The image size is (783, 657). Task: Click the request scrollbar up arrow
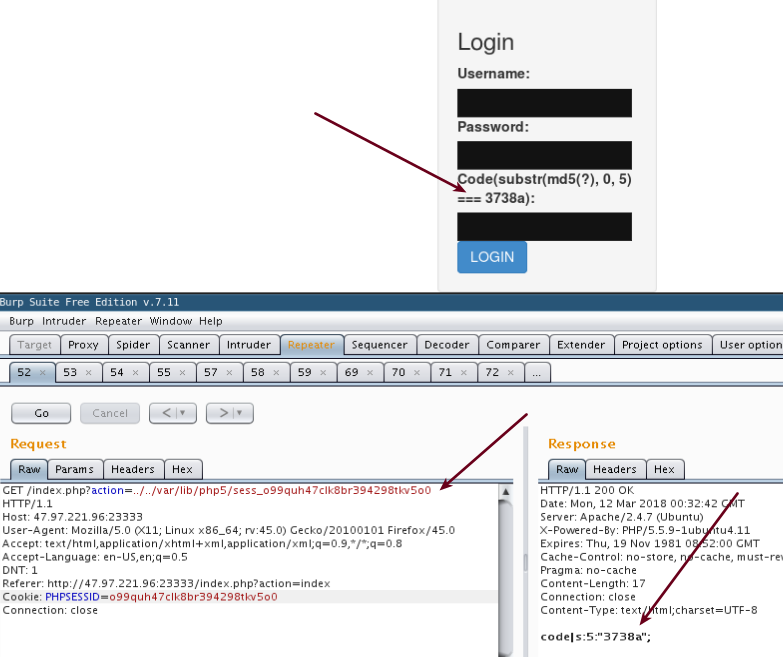[505, 492]
